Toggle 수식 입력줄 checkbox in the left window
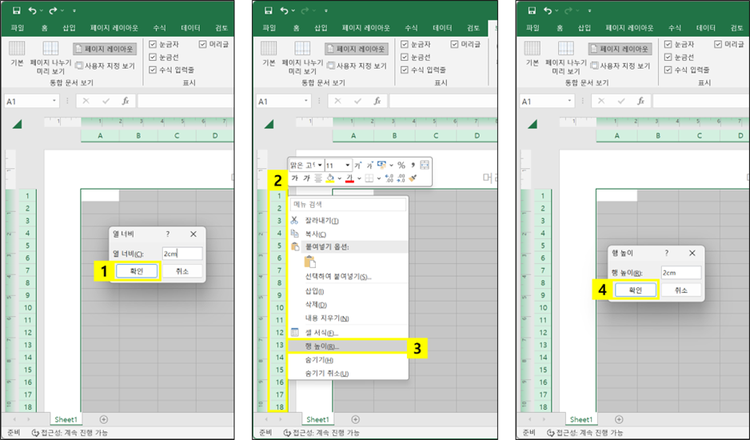750x440 pixels. (x=153, y=70)
